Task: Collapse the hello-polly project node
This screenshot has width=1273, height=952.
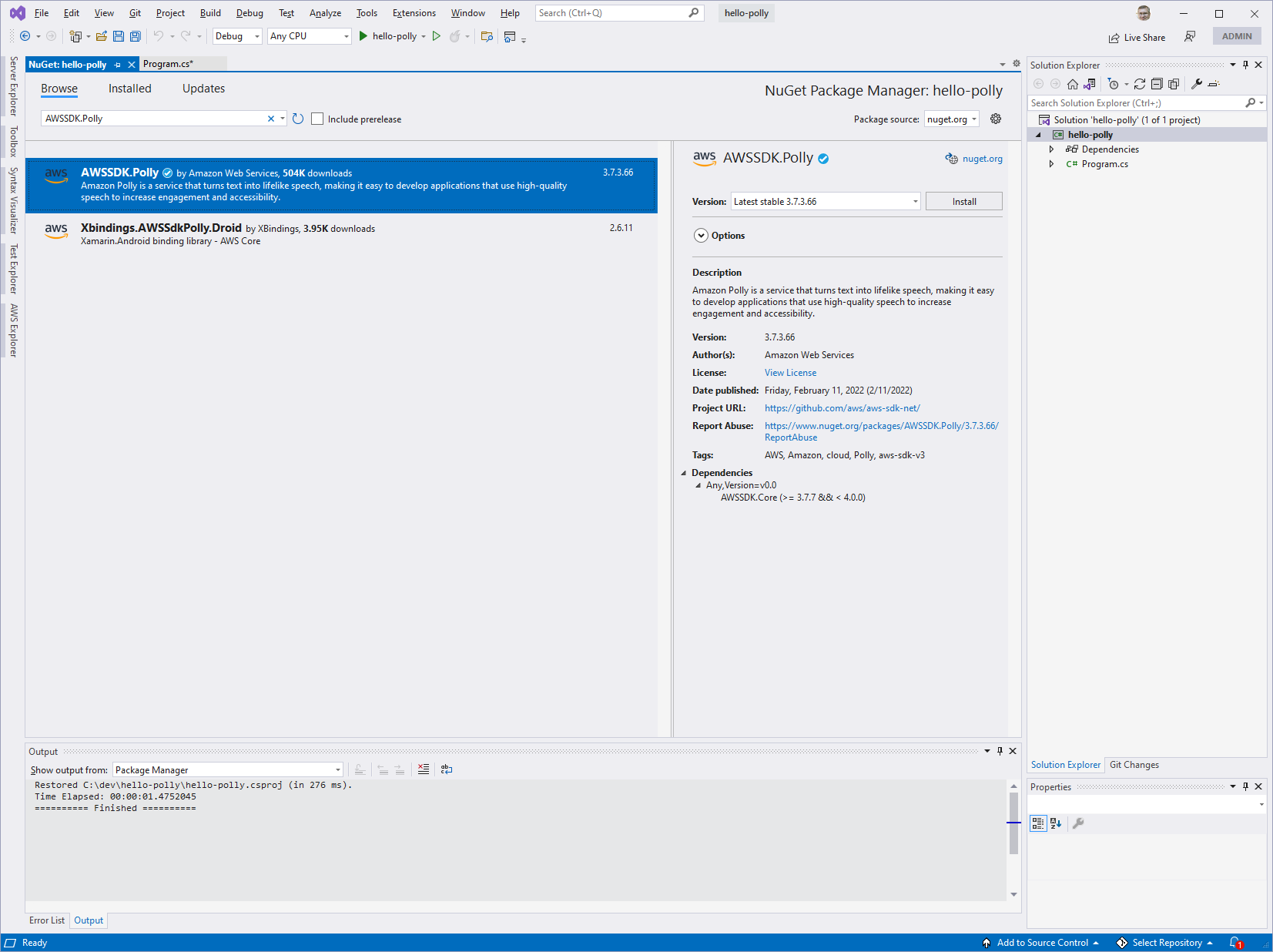Action: click(1038, 135)
